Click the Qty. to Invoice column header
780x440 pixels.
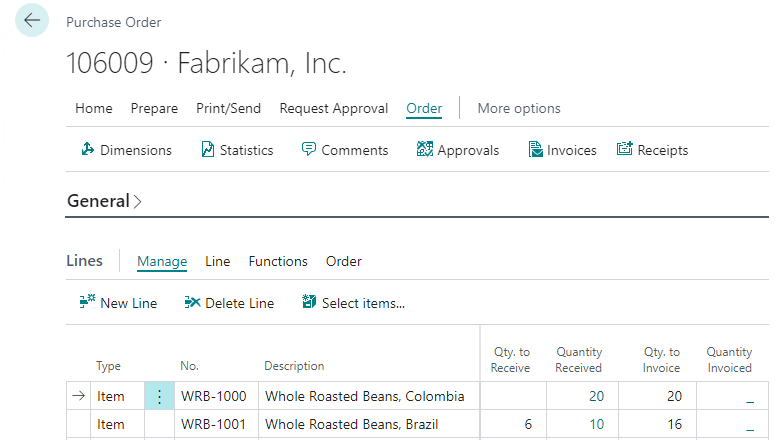[x=662, y=360]
